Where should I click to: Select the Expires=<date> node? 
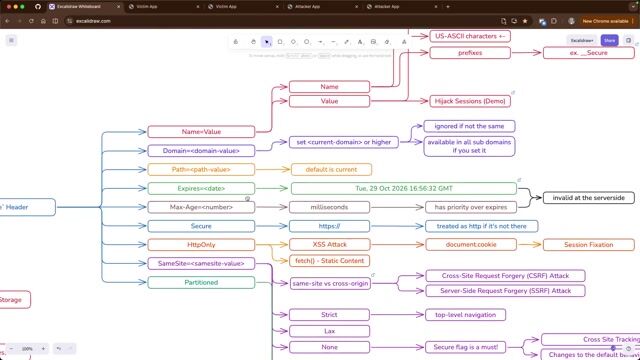pos(201,188)
